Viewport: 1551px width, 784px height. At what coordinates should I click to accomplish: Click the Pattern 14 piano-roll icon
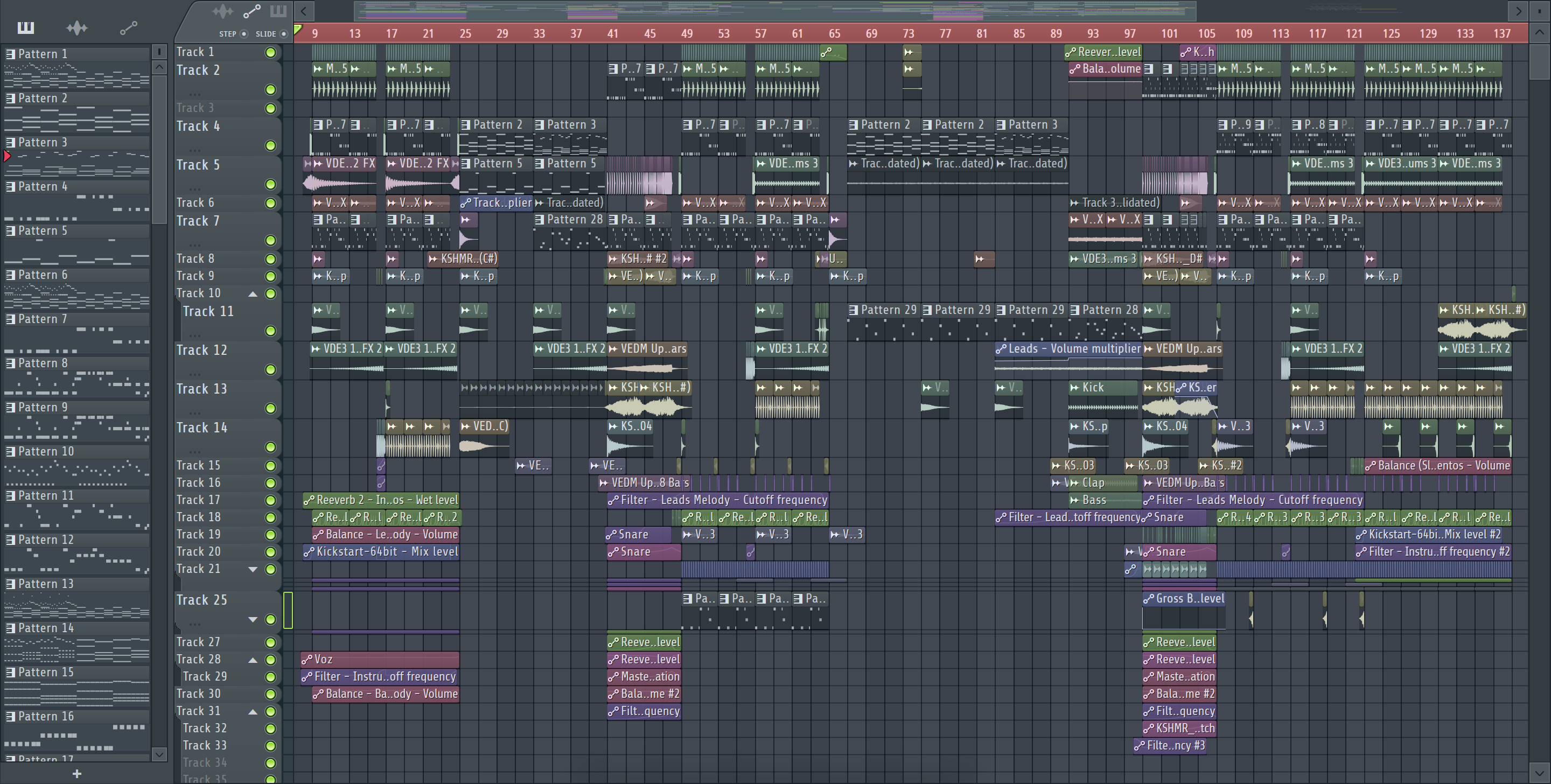10,628
